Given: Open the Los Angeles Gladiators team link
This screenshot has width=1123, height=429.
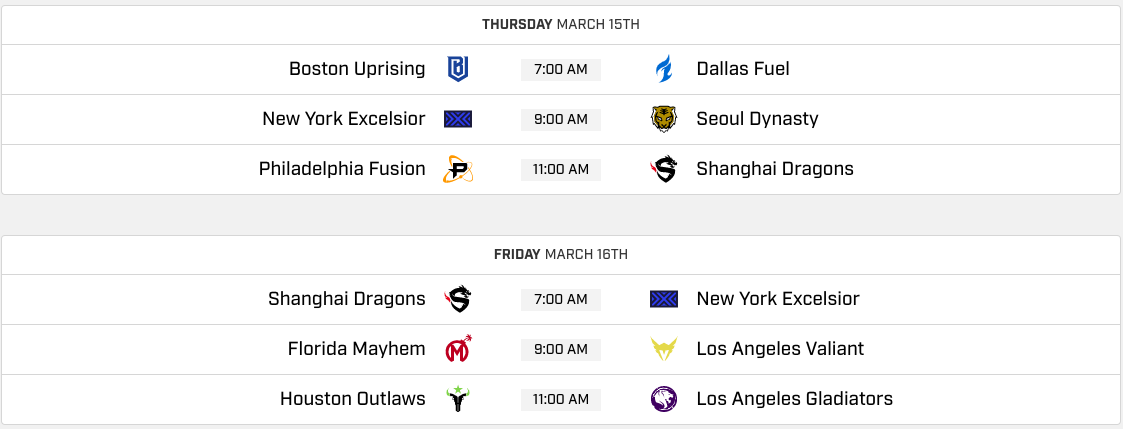Looking at the screenshot, I should 794,398.
